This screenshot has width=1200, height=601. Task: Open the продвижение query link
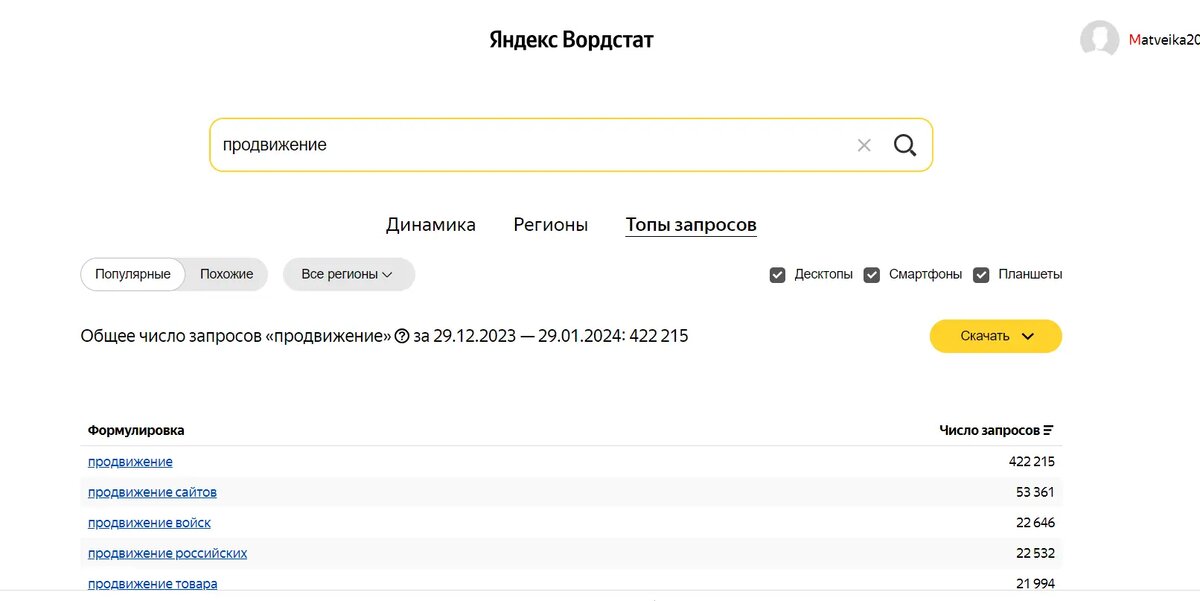130,462
